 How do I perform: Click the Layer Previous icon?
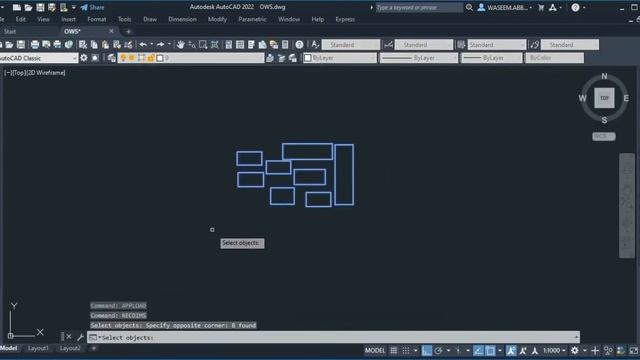point(281,58)
